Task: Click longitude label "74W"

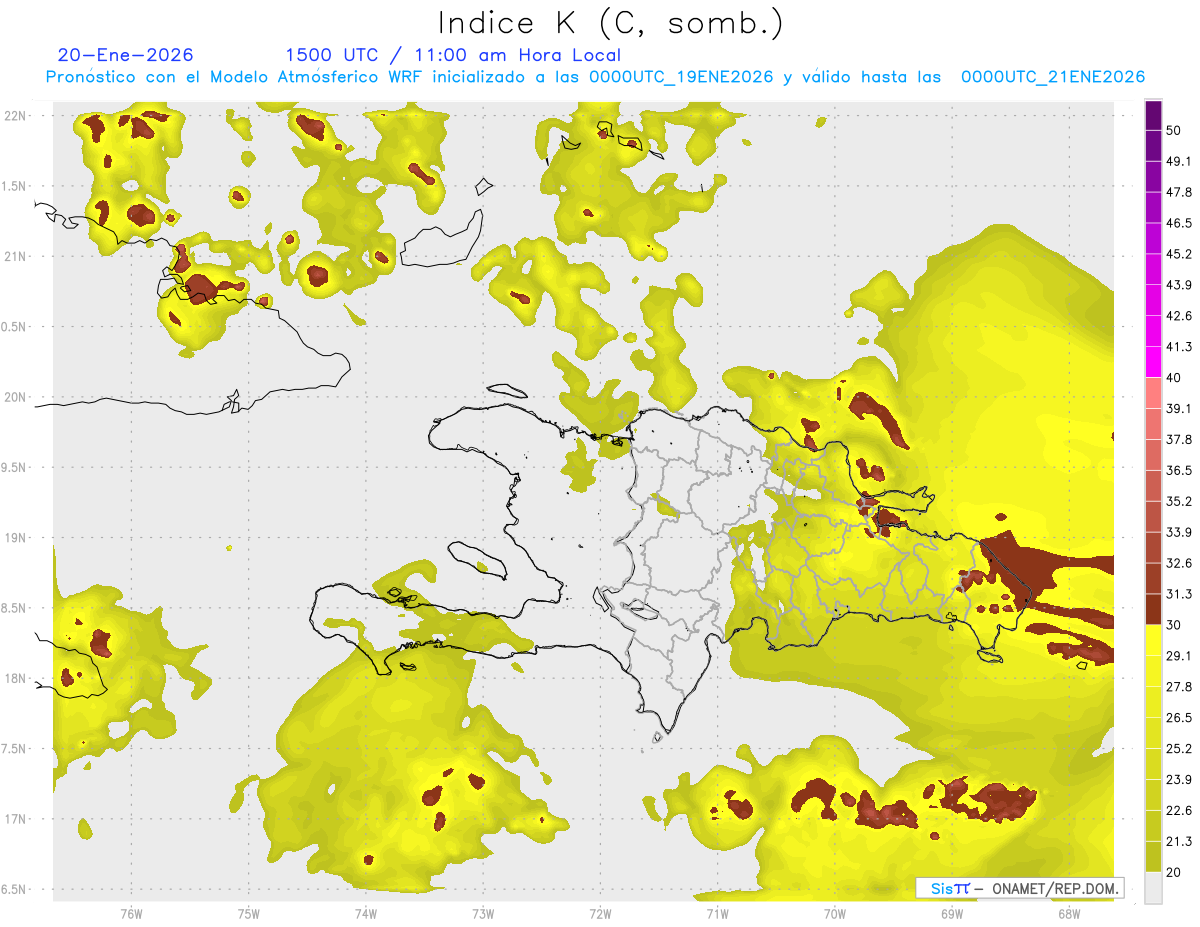Action: [x=366, y=913]
